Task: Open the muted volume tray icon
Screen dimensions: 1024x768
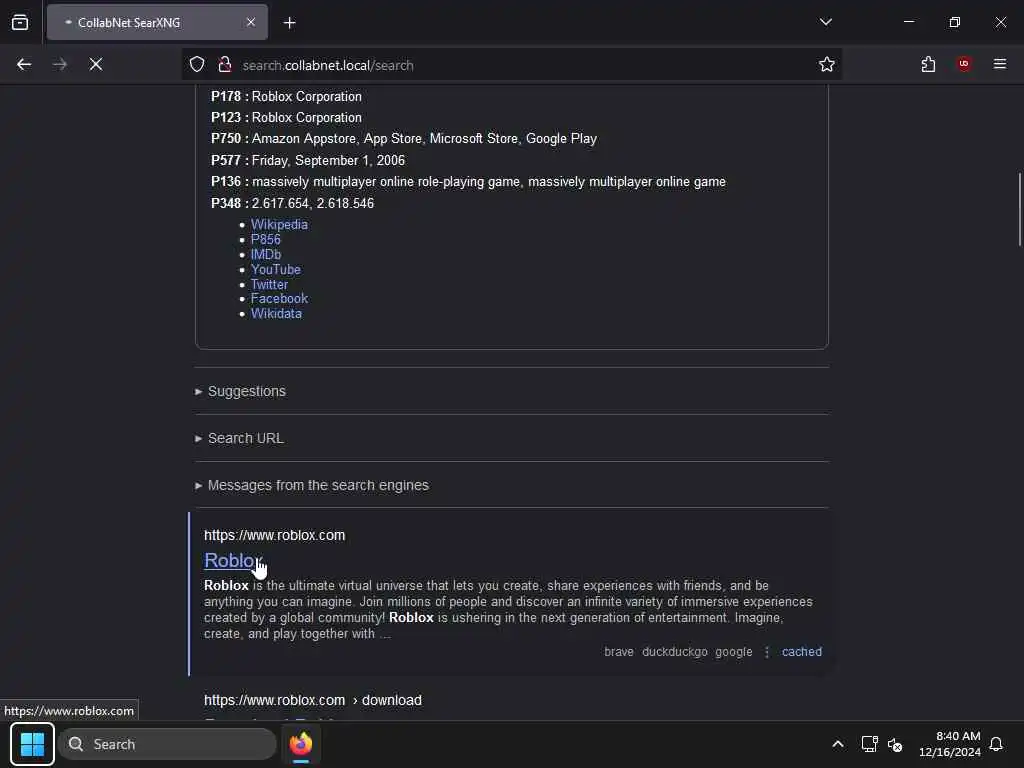Action: click(x=895, y=744)
